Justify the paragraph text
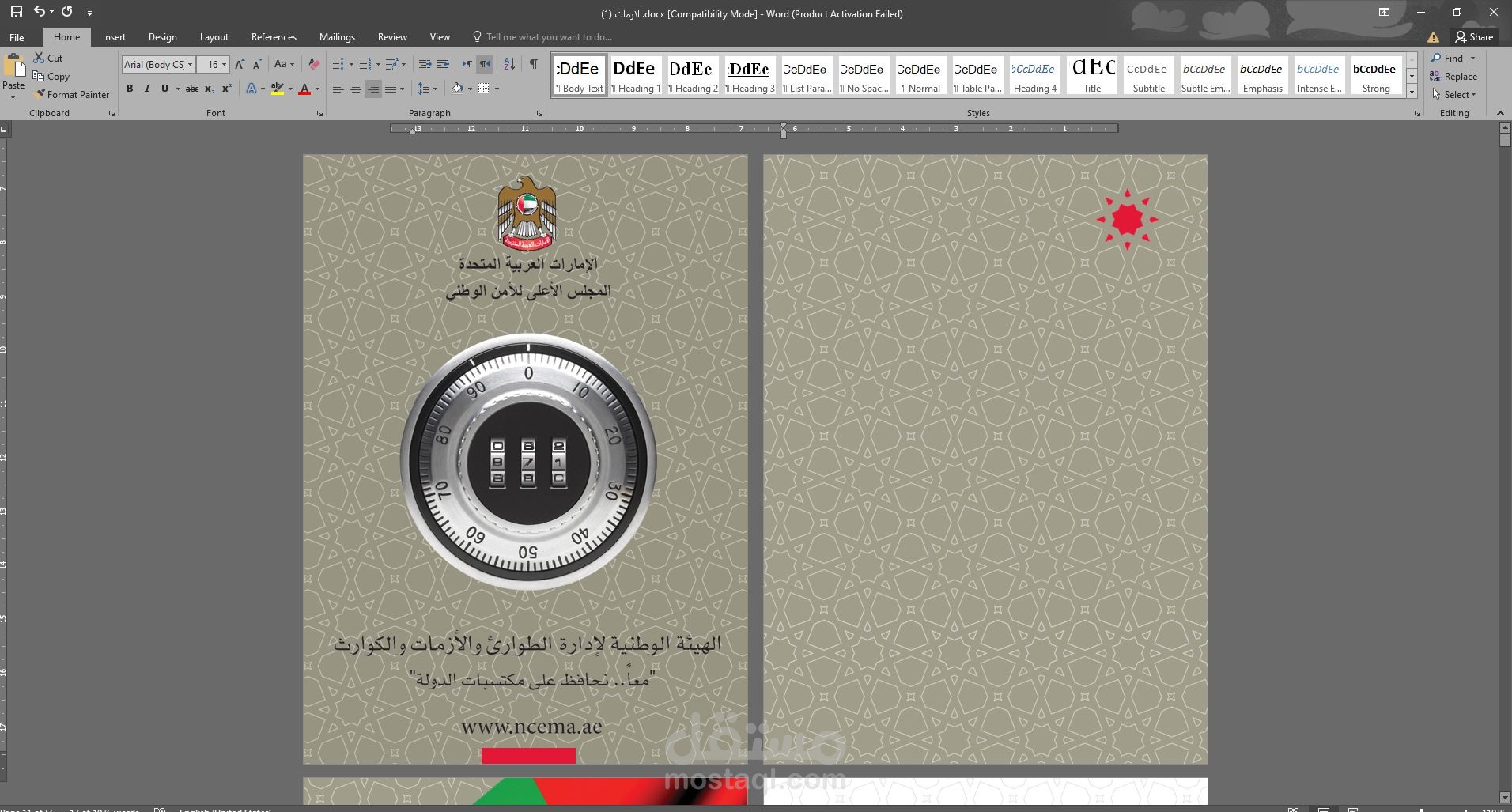Screen dimensions: 1512x812 pyautogui.click(x=391, y=89)
